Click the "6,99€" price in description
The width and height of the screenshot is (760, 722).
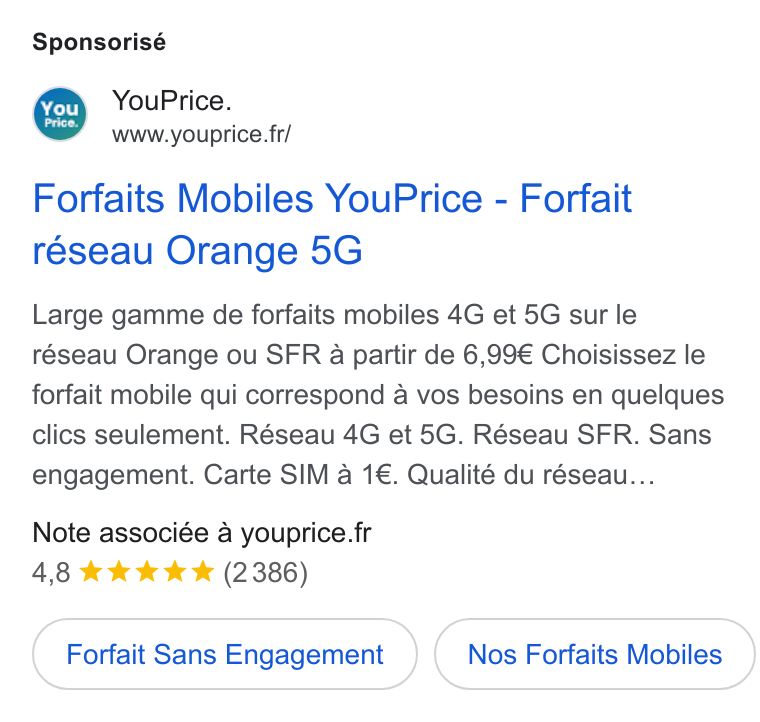(498, 355)
